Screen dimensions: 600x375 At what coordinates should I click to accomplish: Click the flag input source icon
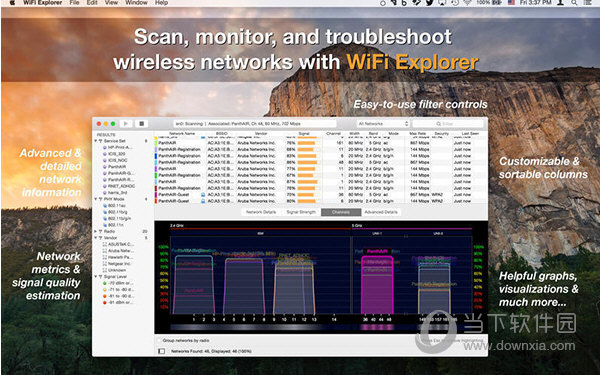[511, 3]
